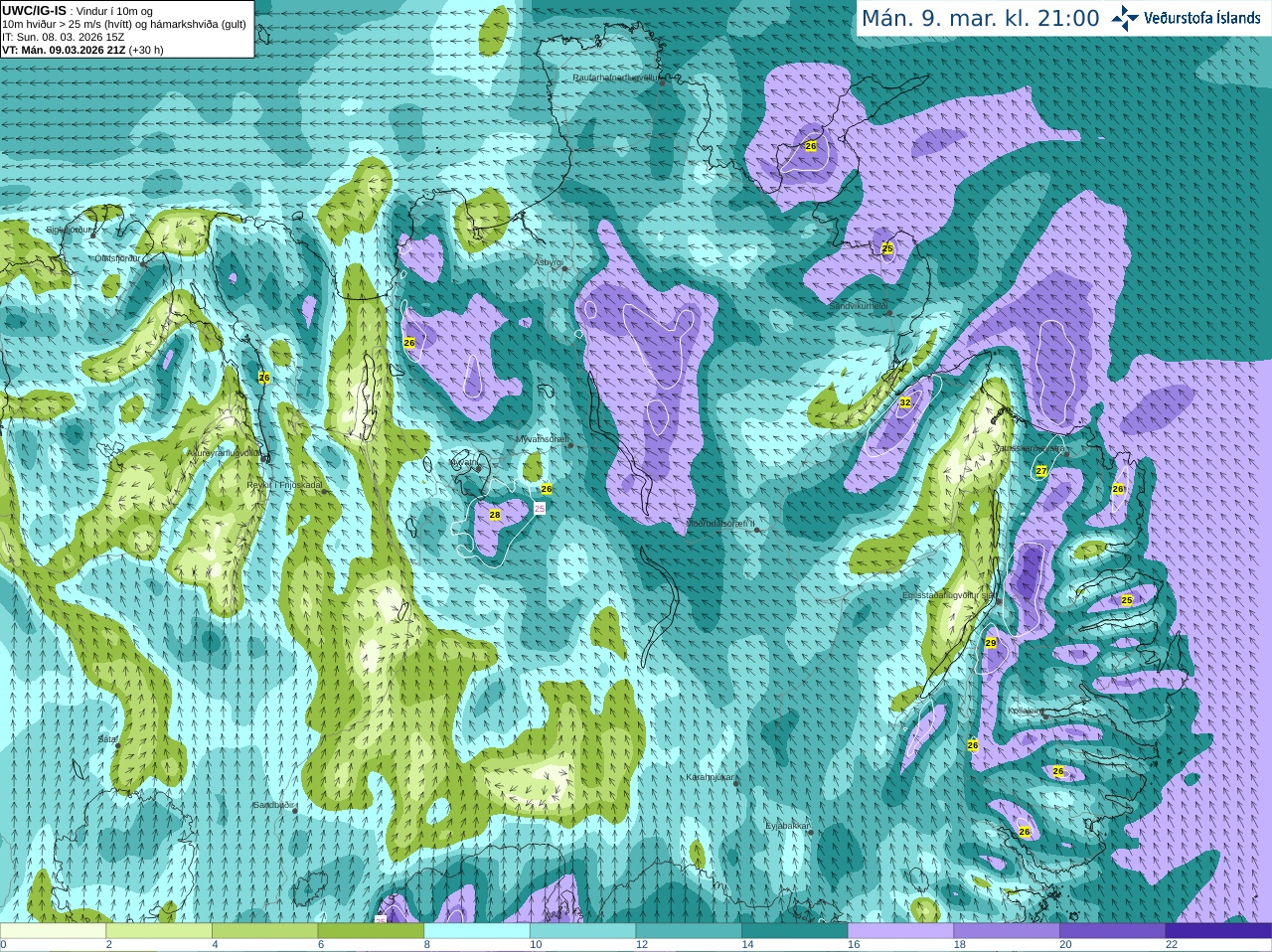Click the 25 gust marker above Sandvíkurheiði
The image size is (1272, 952).
click(x=887, y=248)
